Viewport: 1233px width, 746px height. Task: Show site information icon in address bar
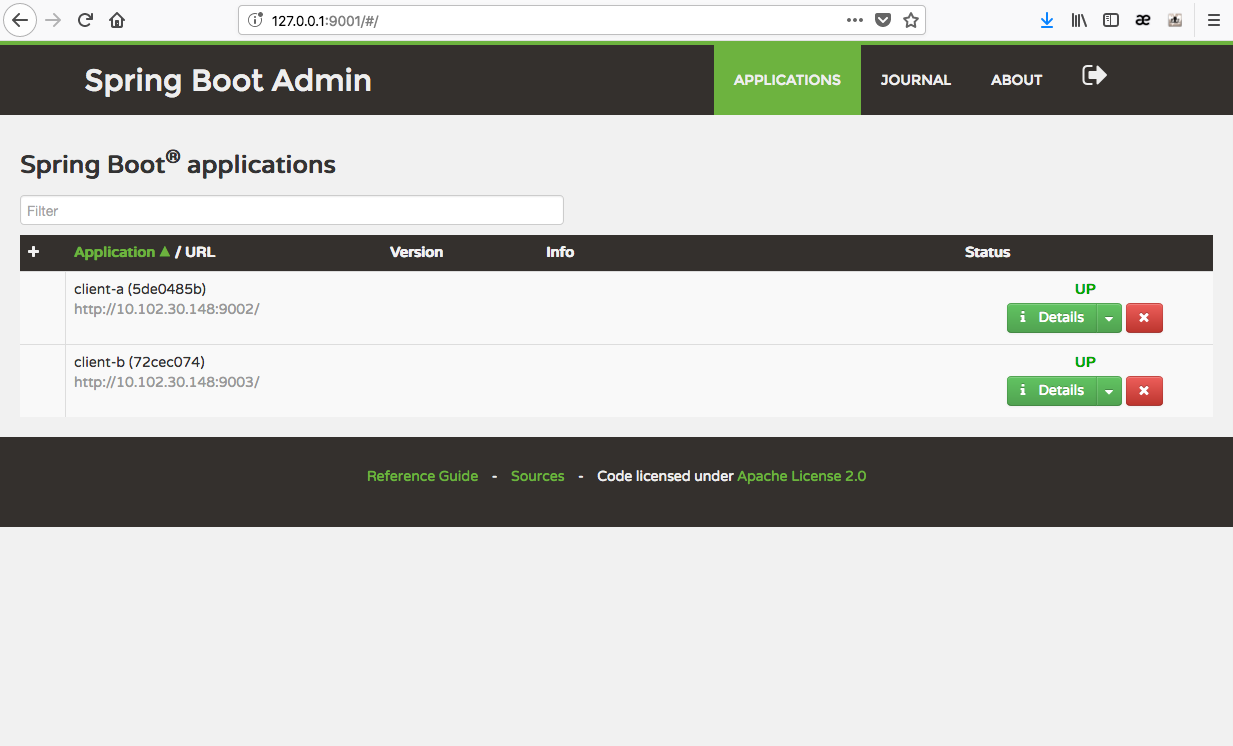point(255,20)
